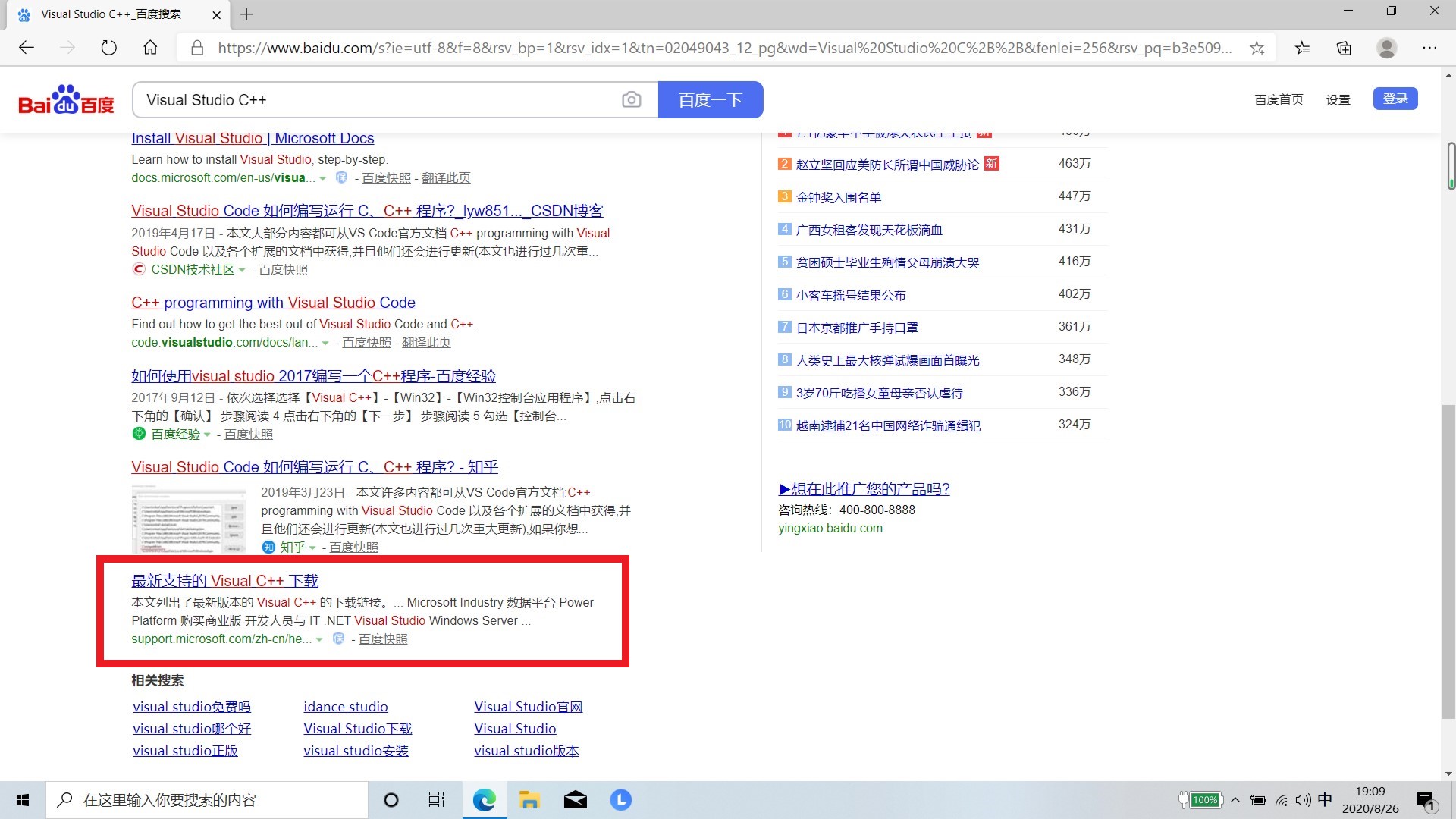The height and width of the screenshot is (819, 1456).
Task: Expand 百度经验 source dropdown arrow
Action: (x=207, y=435)
